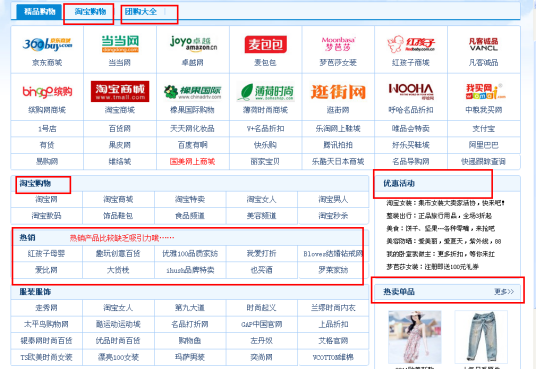The width and height of the screenshot is (536, 369).
Task: Open the 淘宝男人 link
Action: (333, 199)
